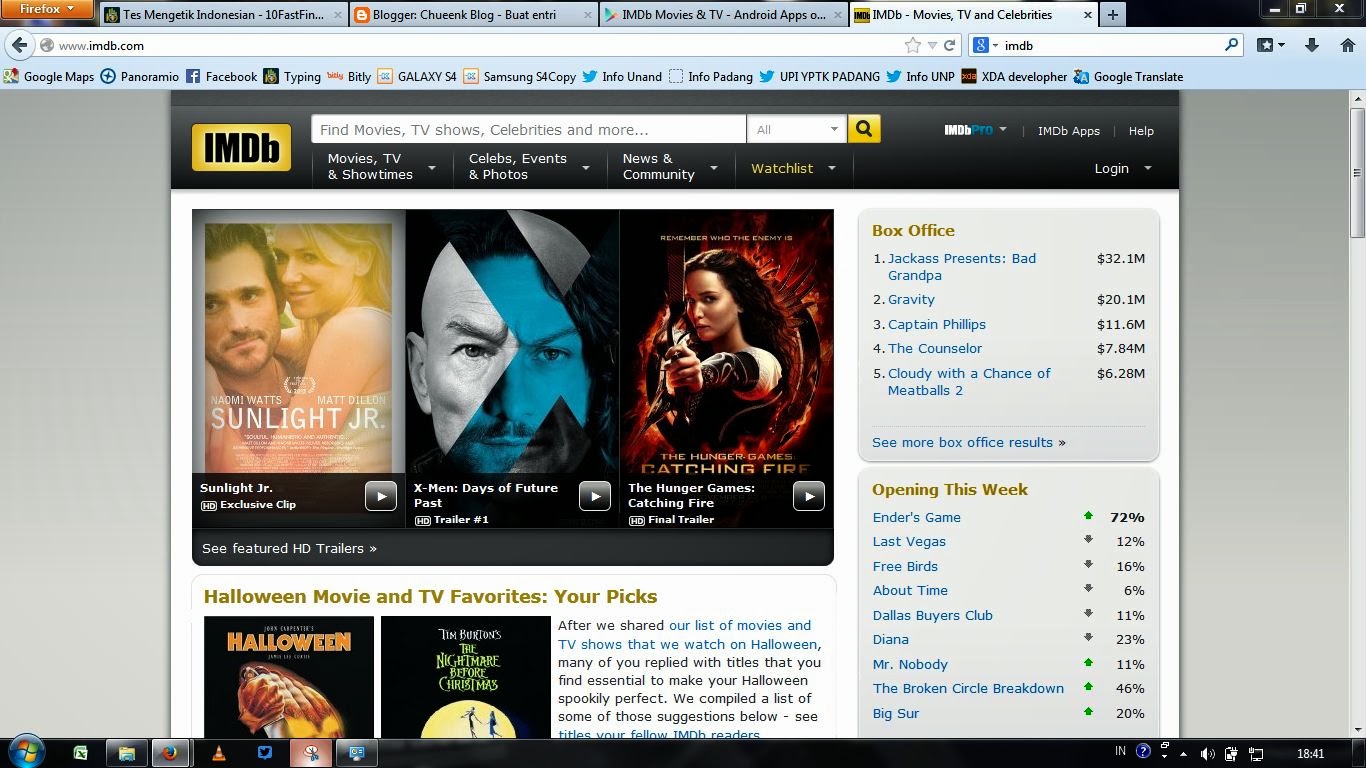This screenshot has width=1366, height=768.
Task: Select the IMDb - Movies, TV and Celebrities tab
Action: point(973,15)
